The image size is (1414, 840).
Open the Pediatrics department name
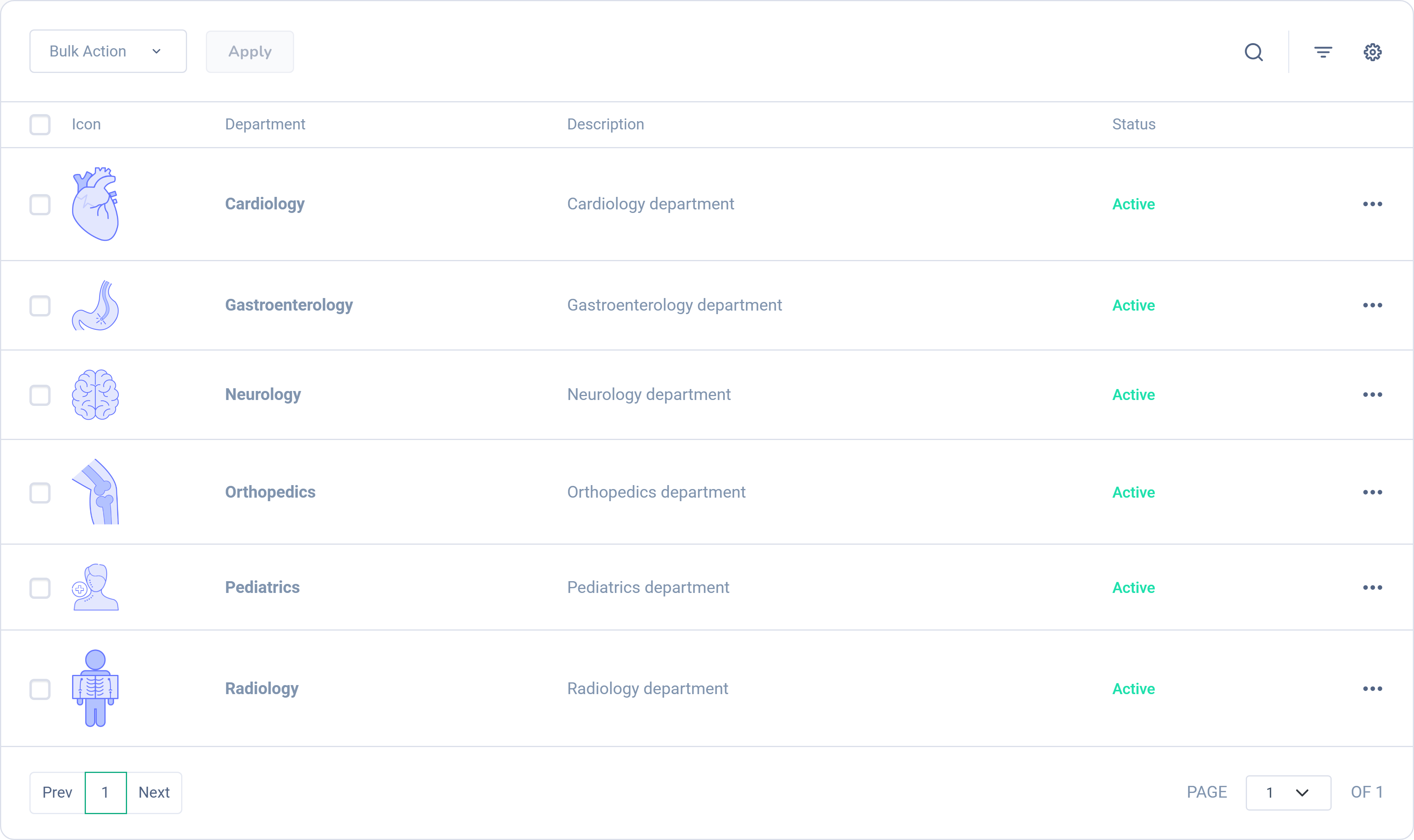263,587
